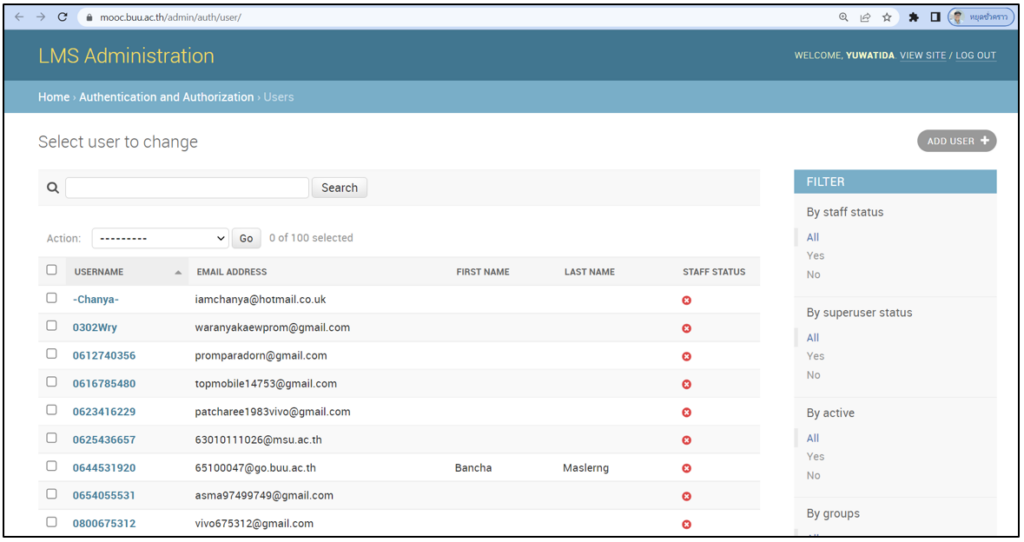Filter staff status by Yes
This screenshot has height=542, width=1024.
click(x=815, y=256)
